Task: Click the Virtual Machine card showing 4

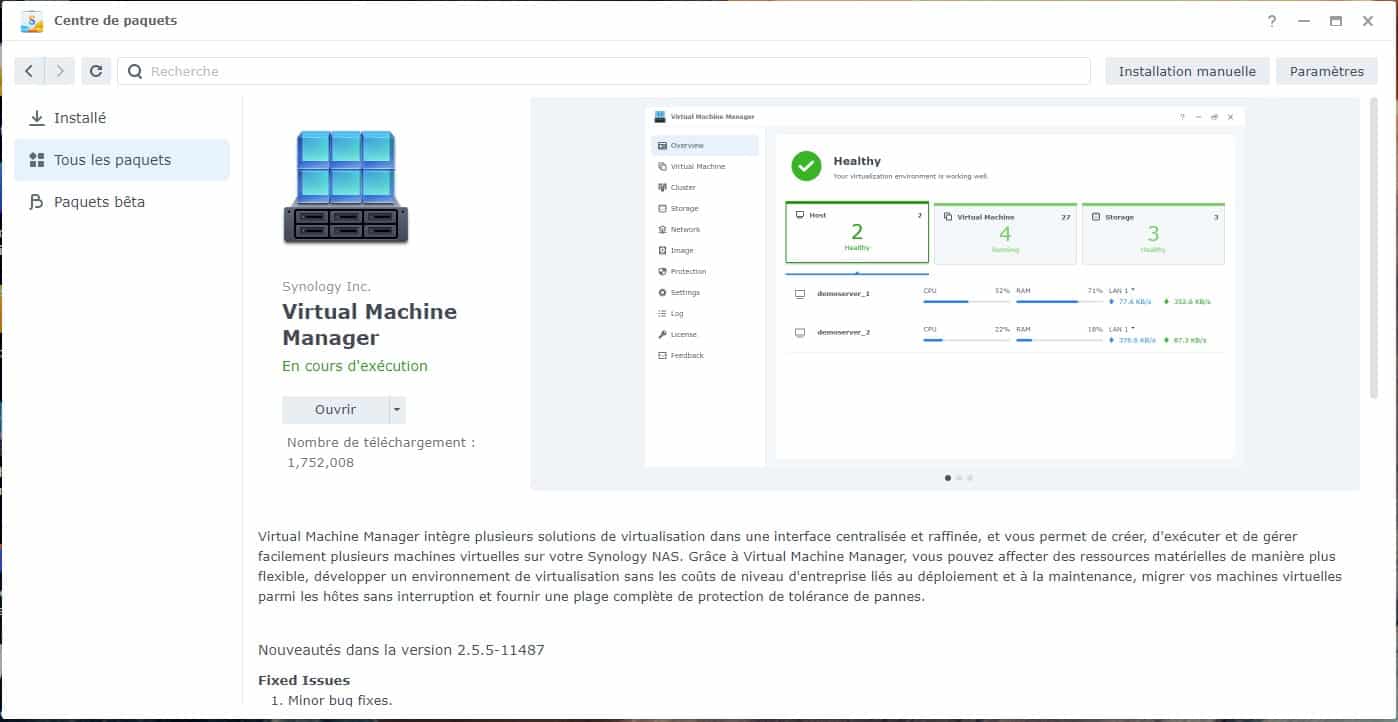Action: click(x=1005, y=234)
